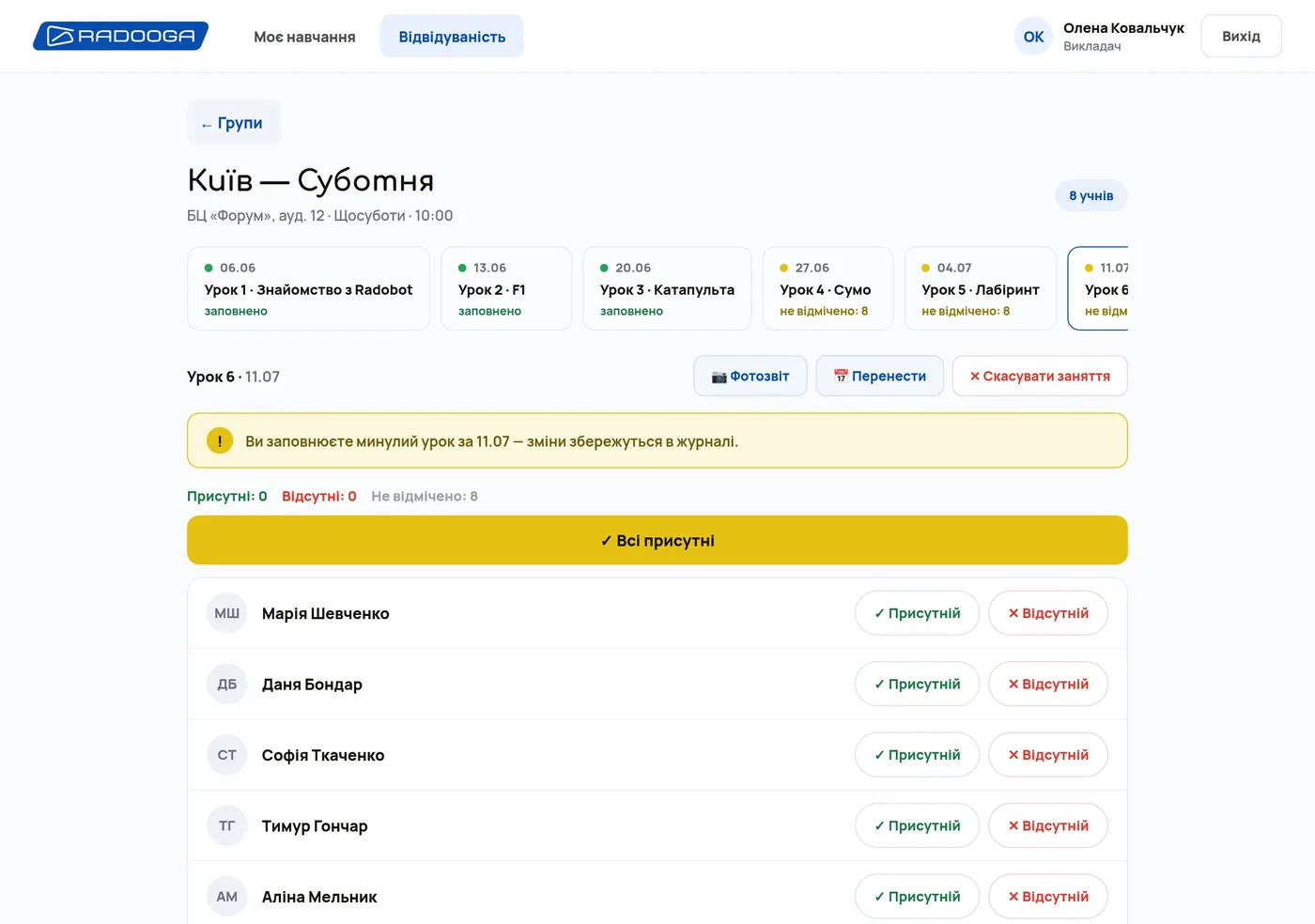Mark Аліна Мельник as Відсутній
Image resolution: width=1315 pixels, height=924 pixels.
pos(1048,897)
